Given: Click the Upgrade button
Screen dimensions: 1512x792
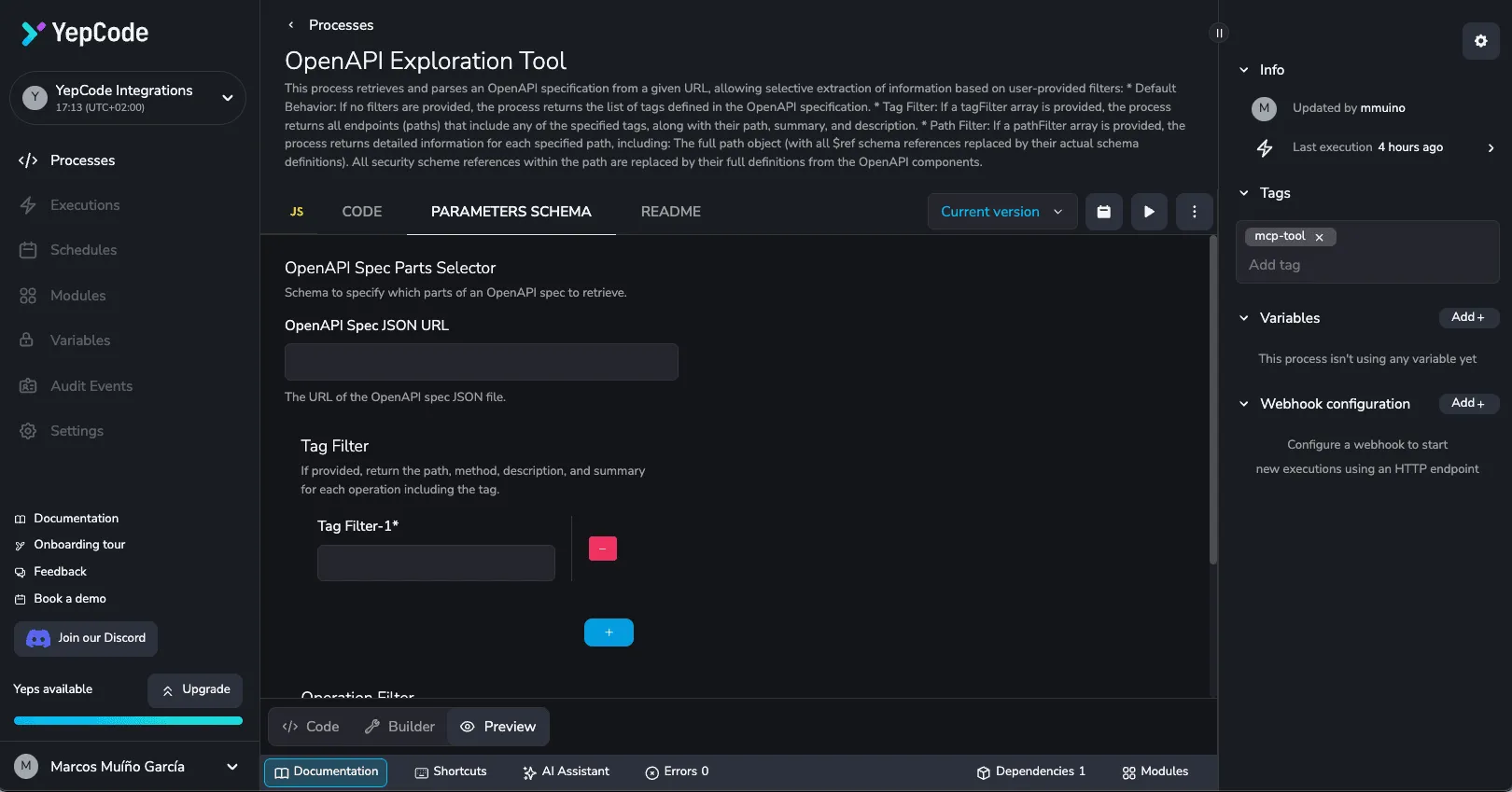Looking at the screenshot, I should (x=195, y=690).
